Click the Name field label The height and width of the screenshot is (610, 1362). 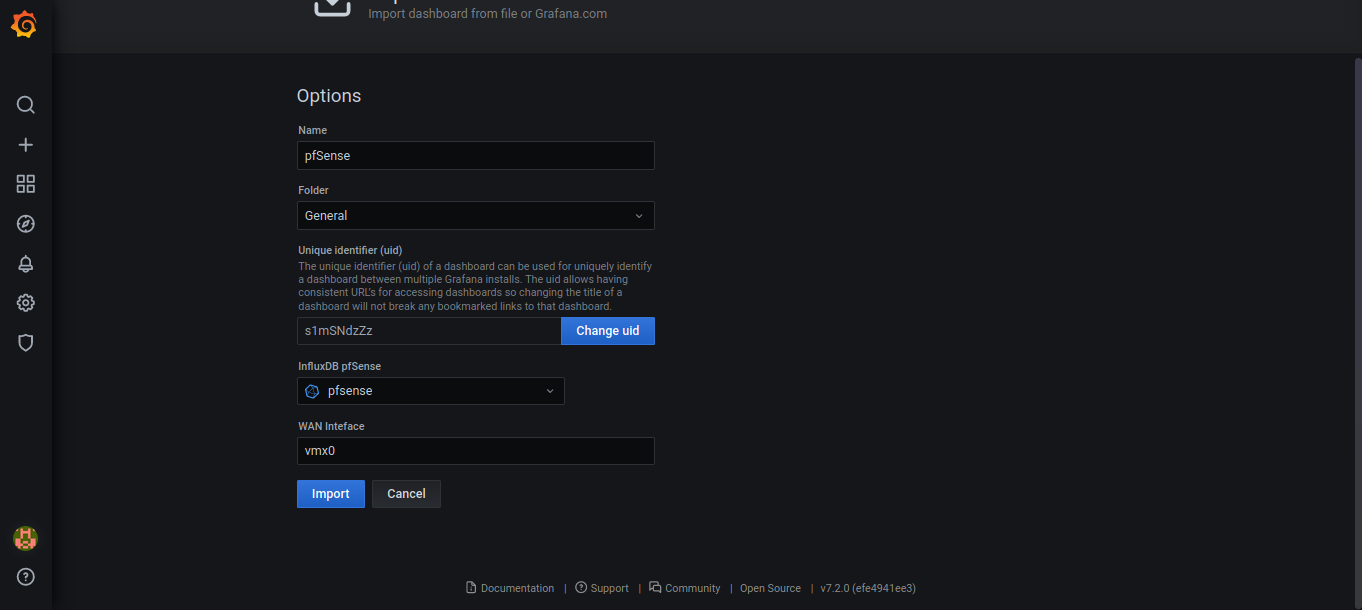tap(312, 130)
